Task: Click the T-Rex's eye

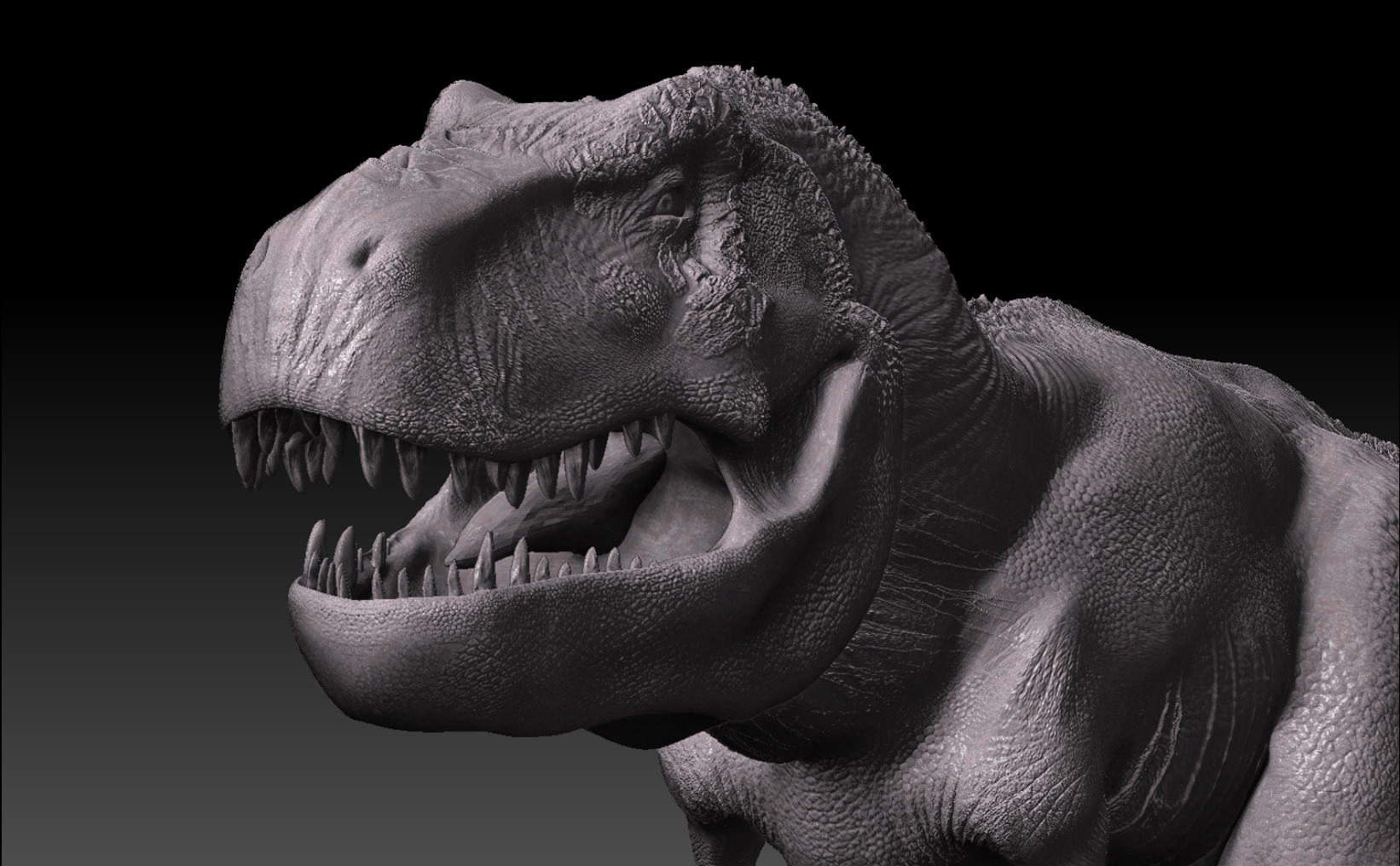Action: [668, 204]
